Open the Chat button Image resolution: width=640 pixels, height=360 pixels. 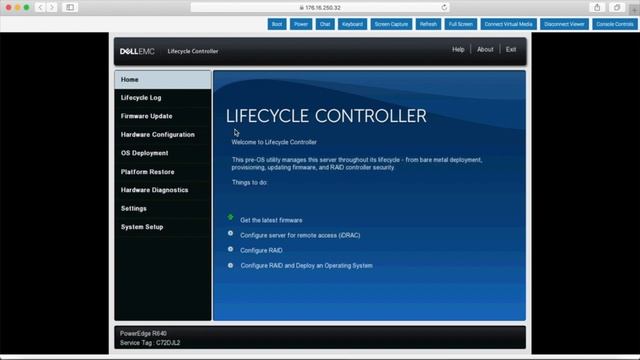tap(325, 24)
